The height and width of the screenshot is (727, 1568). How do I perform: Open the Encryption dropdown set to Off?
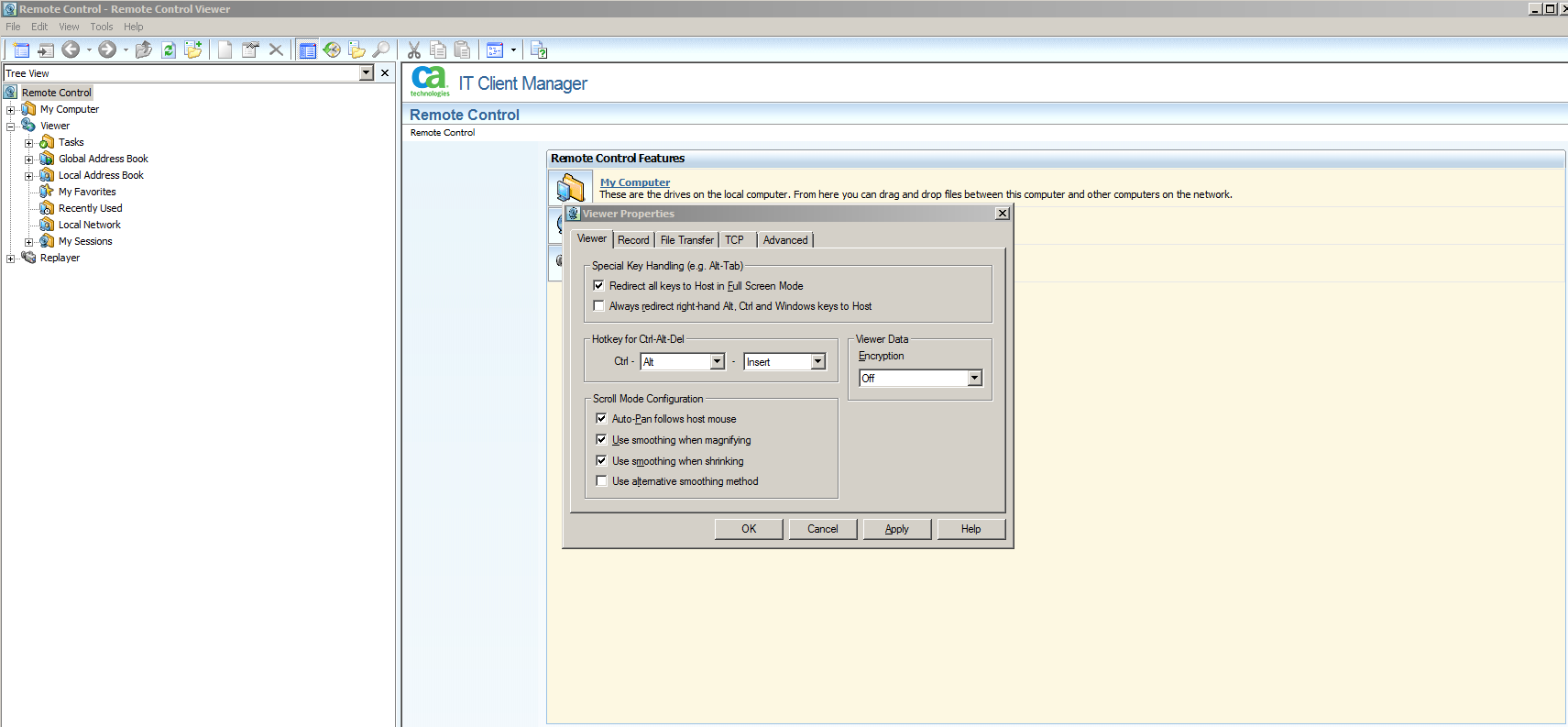pos(974,379)
